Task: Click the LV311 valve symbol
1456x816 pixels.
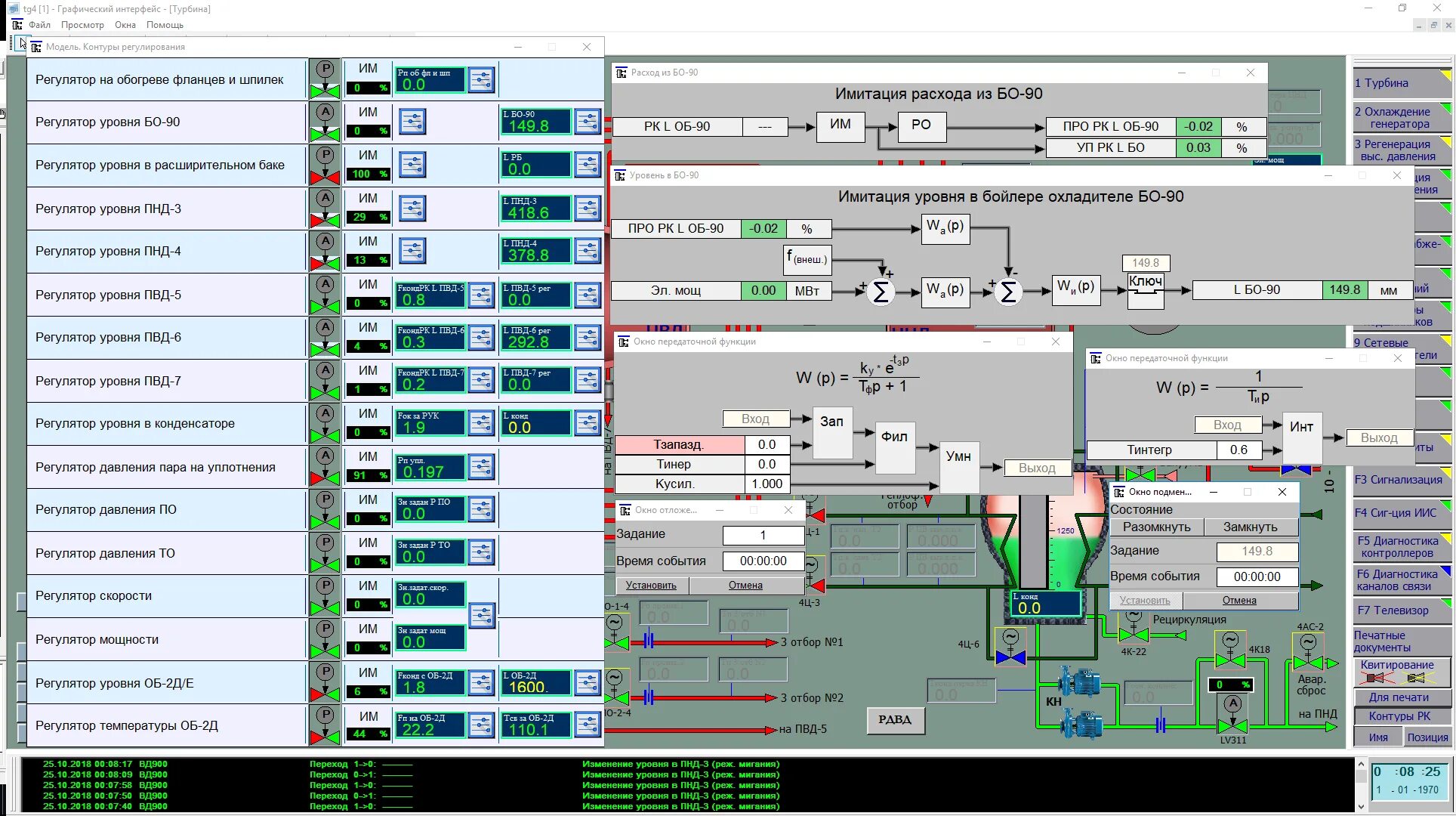Action: [x=1232, y=726]
